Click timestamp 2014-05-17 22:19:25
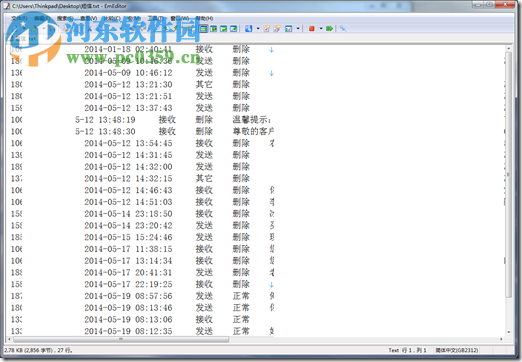 pos(128,284)
